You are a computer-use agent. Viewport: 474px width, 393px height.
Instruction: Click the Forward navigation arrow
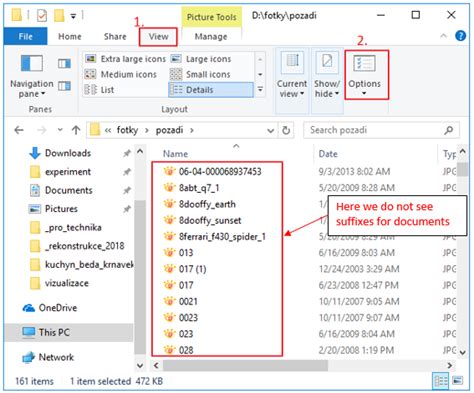[41, 130]
